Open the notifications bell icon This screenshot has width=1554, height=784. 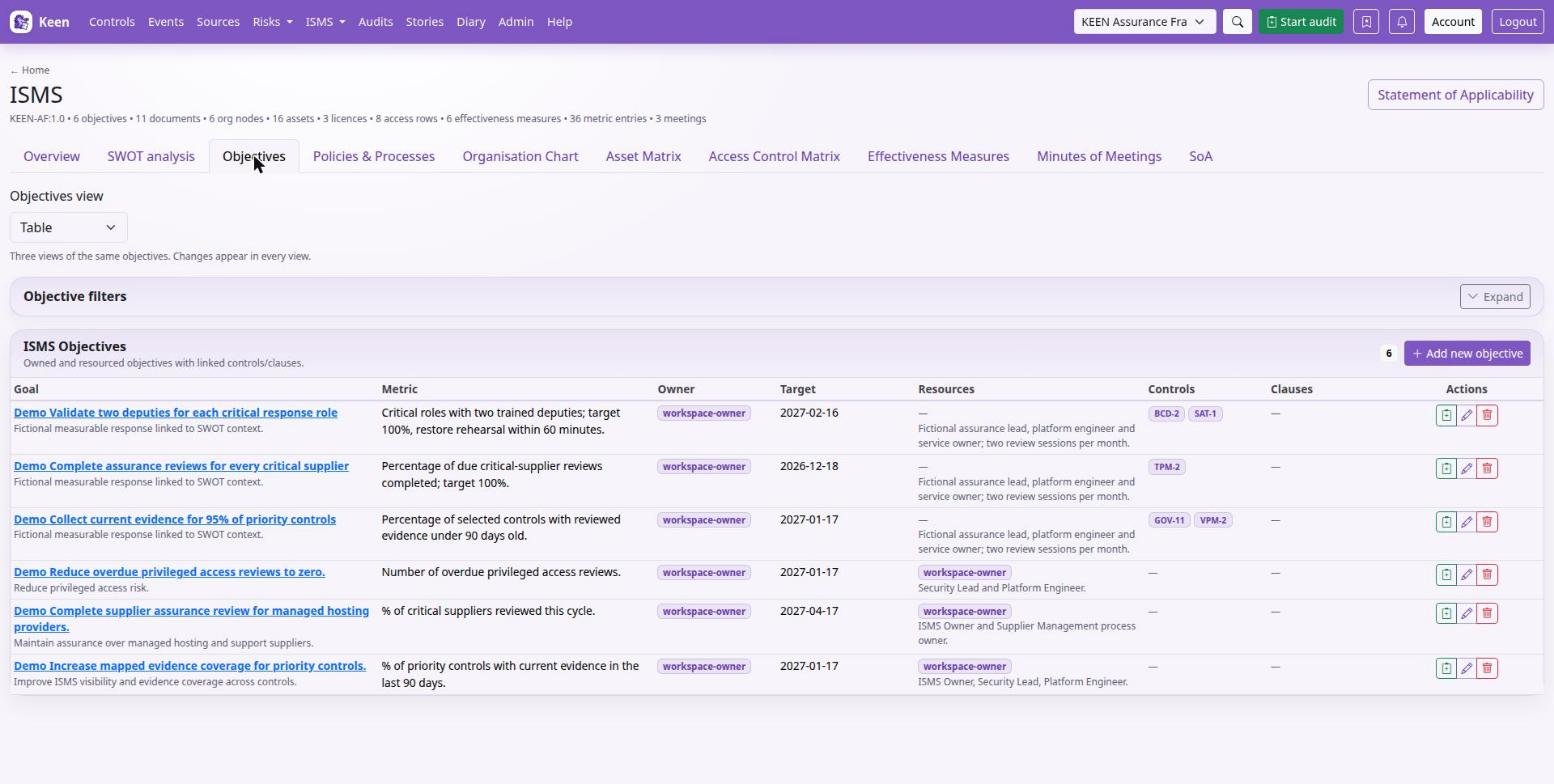pos(1402,22)
